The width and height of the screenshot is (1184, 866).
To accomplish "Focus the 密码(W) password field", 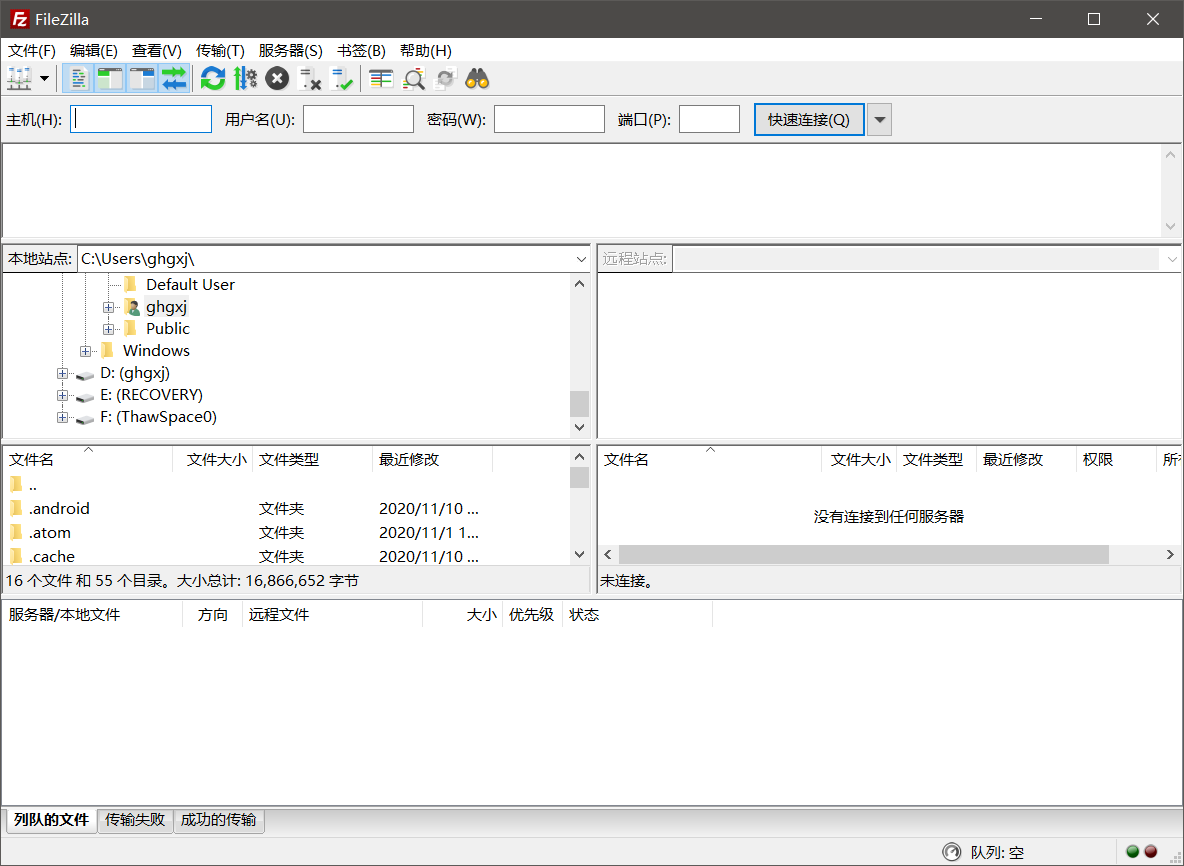I will click(550, 119).
